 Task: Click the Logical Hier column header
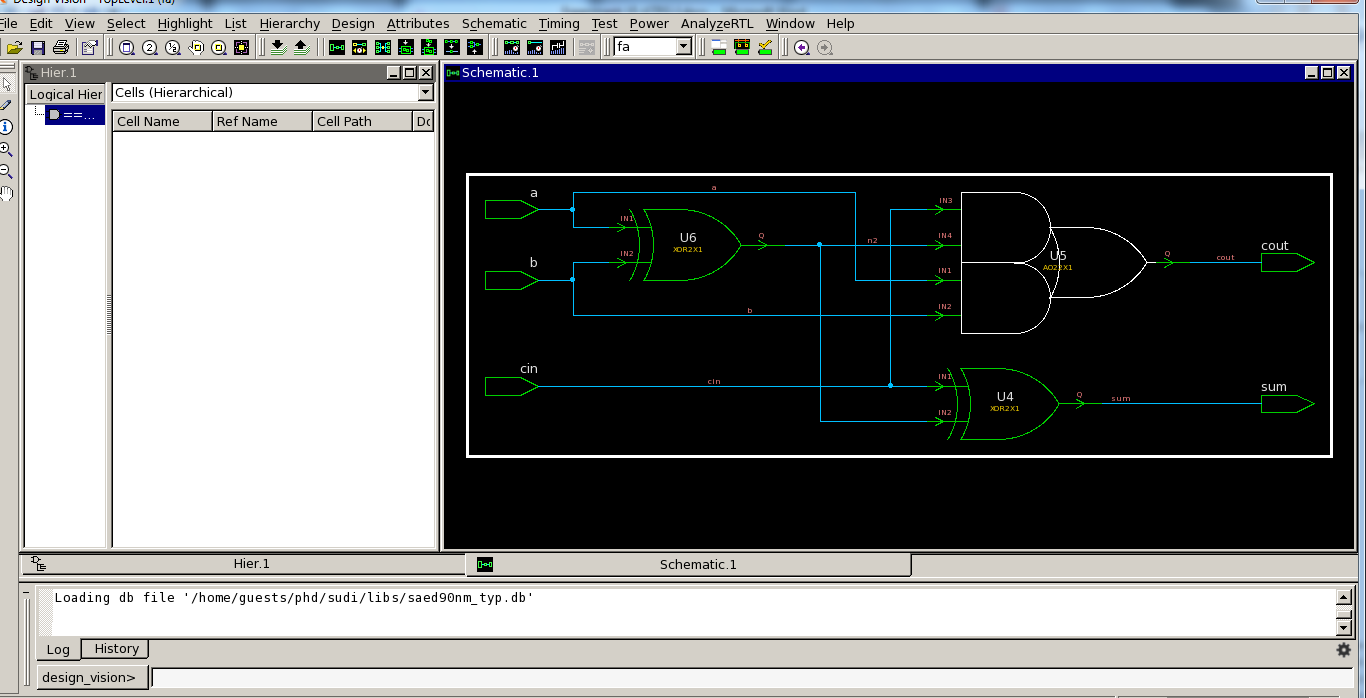(66, 94)
